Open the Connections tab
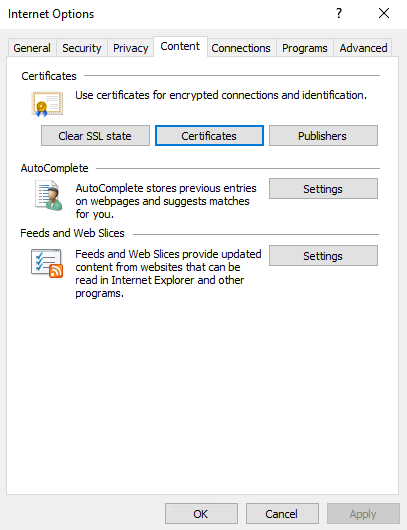This screenshot has width=407, height=530. 241,48
